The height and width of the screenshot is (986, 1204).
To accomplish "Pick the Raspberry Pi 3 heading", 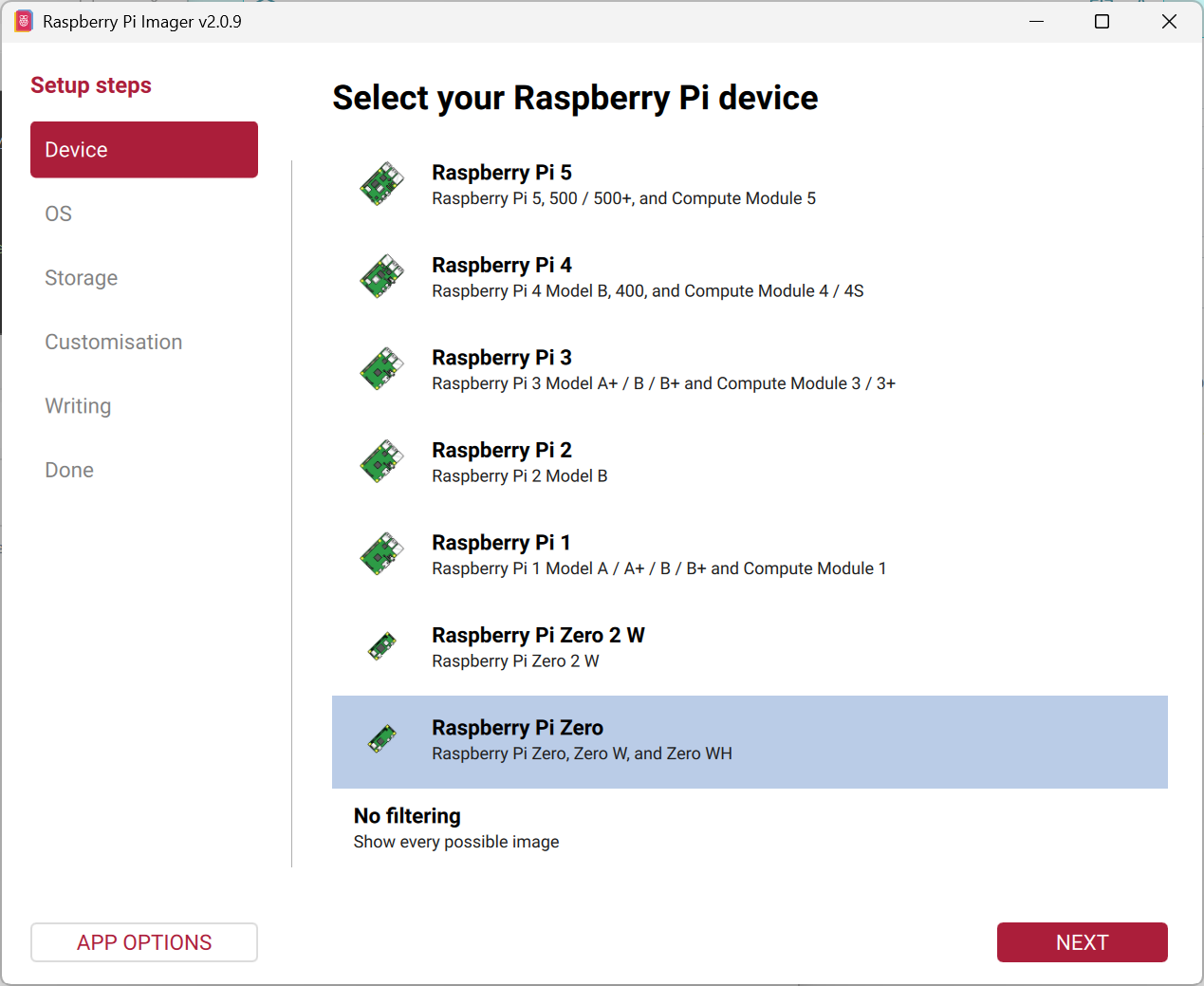I will [x=502, y=358].
